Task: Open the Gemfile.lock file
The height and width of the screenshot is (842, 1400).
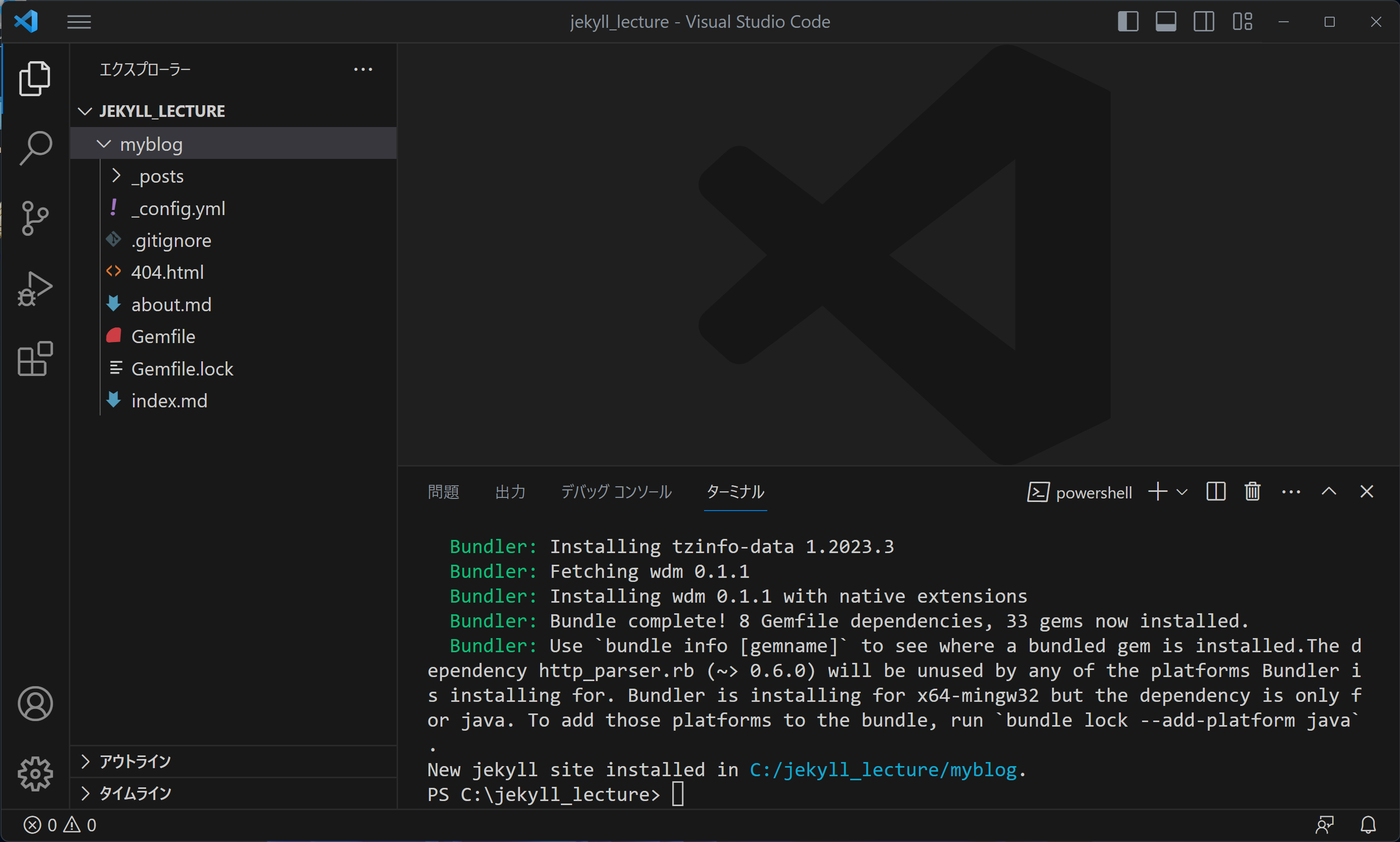Action: 233,369
